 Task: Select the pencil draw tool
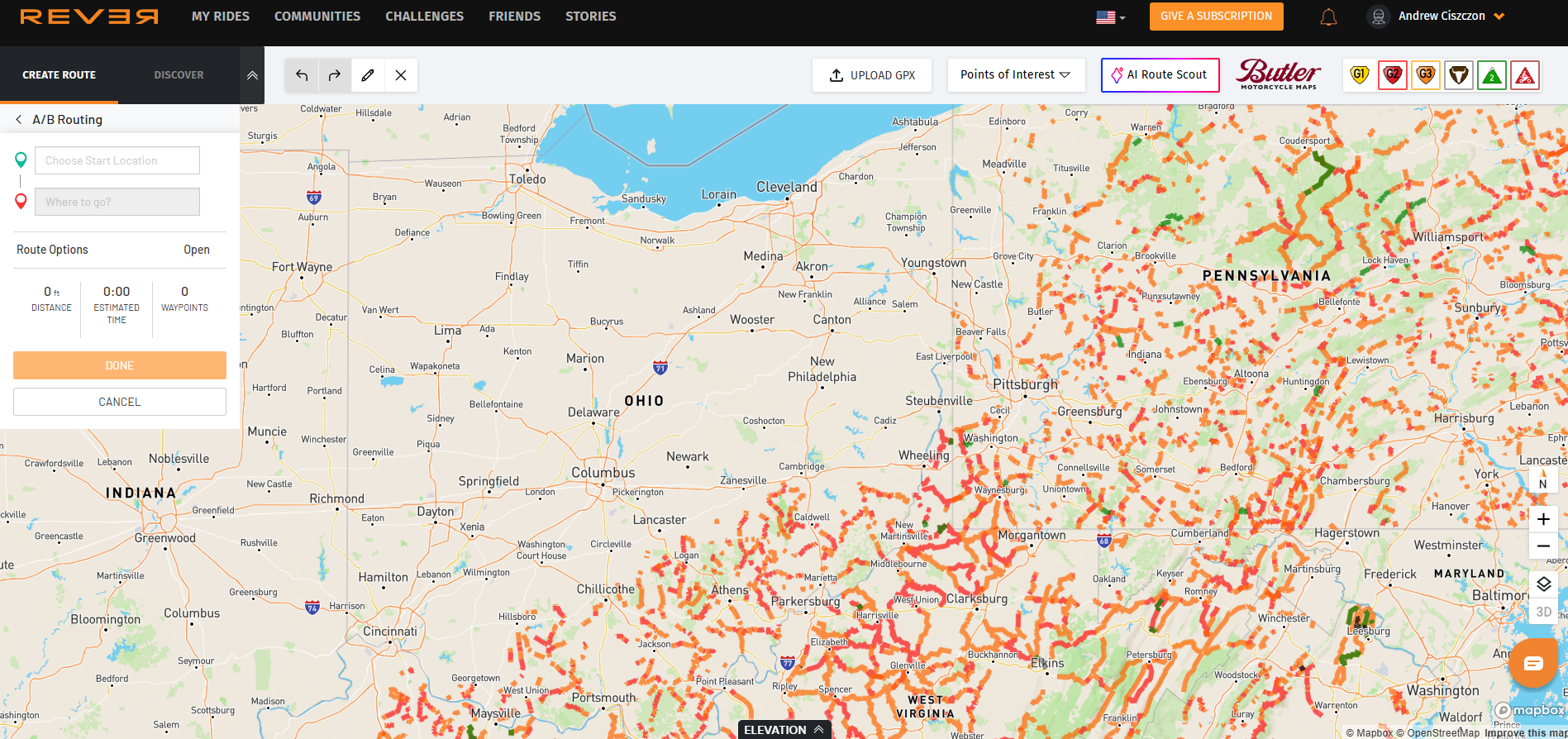368,75
